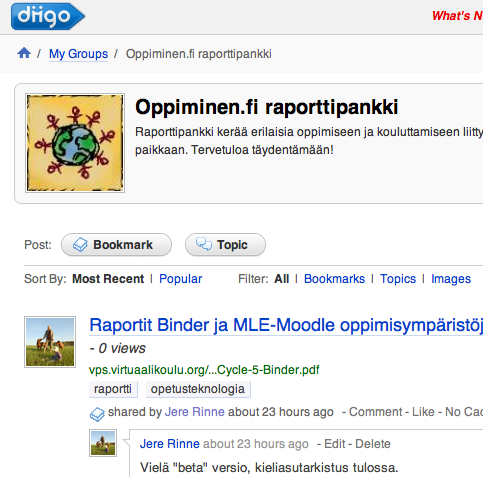Sort by Most Recent

pyautogui.click(x=108, y=279)
